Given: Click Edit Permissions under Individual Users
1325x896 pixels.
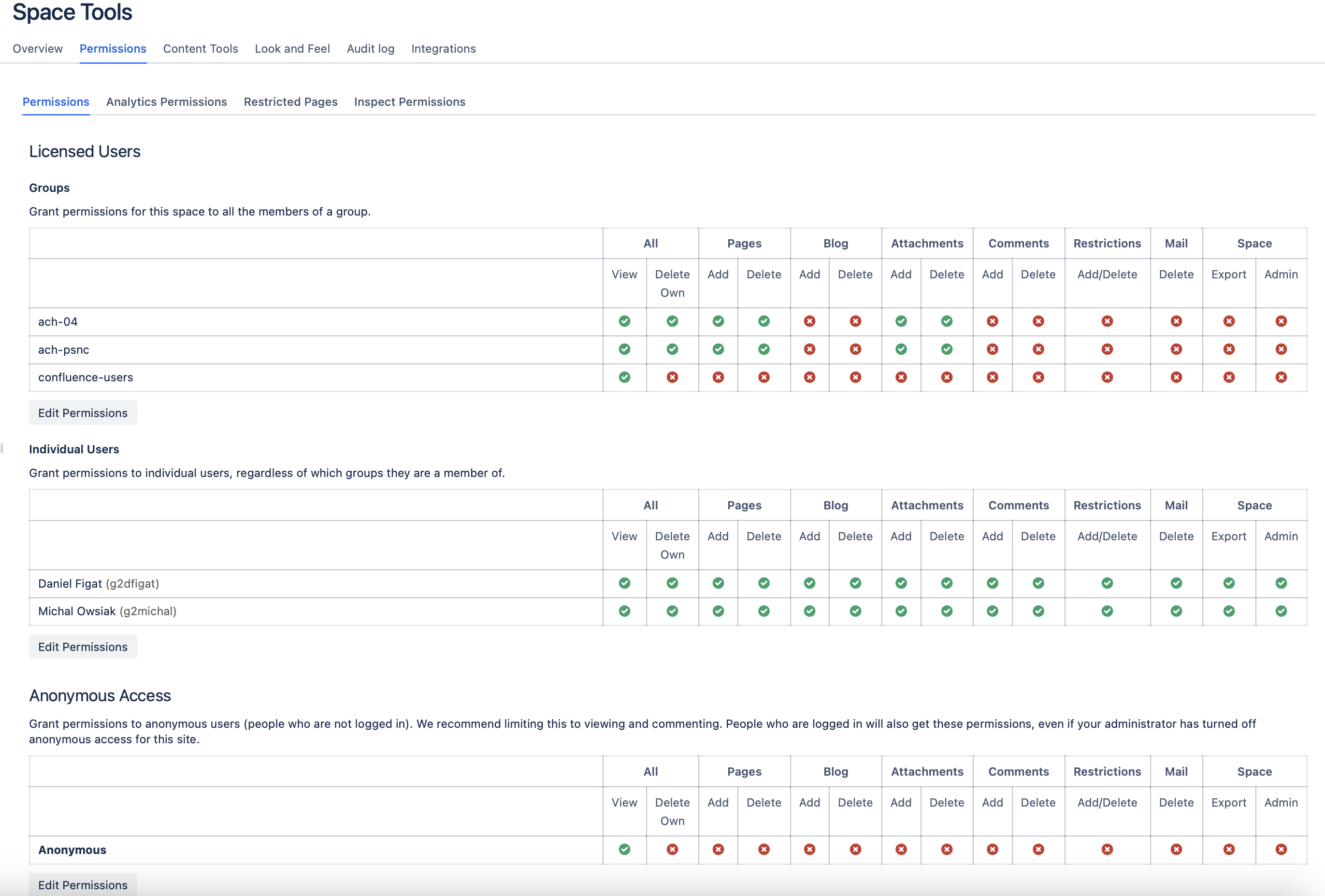Looking at the screenshot, I should click(x=83, y=647).
